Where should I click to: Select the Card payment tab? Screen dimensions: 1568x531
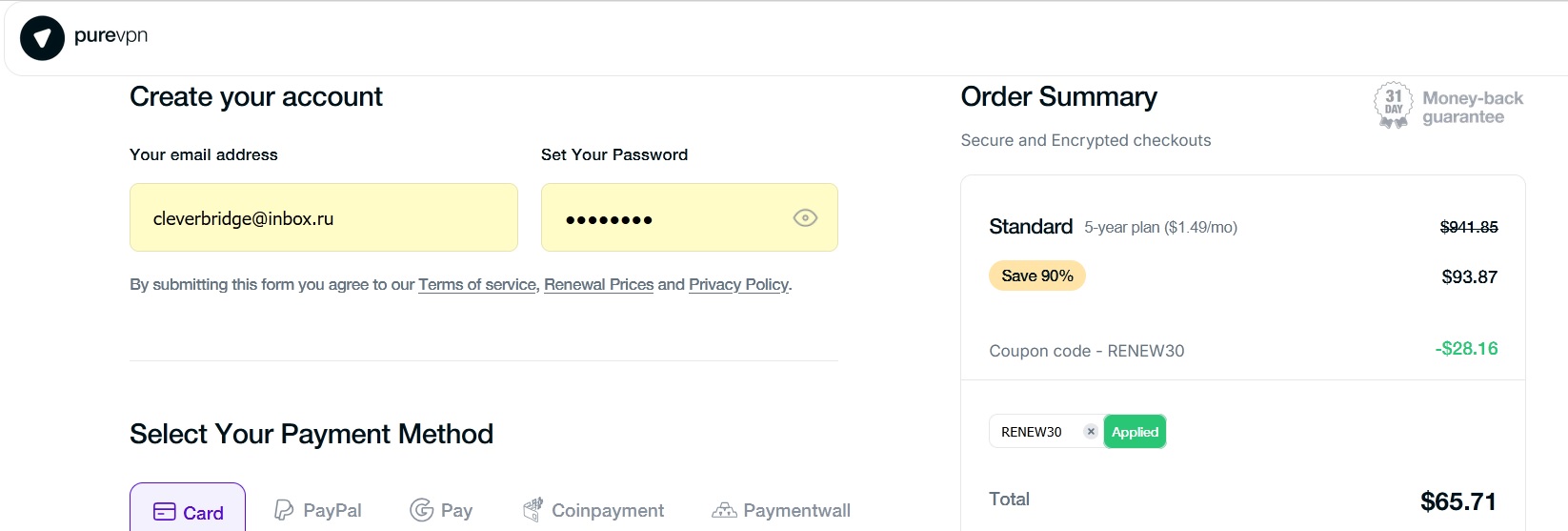pos(188,511)
